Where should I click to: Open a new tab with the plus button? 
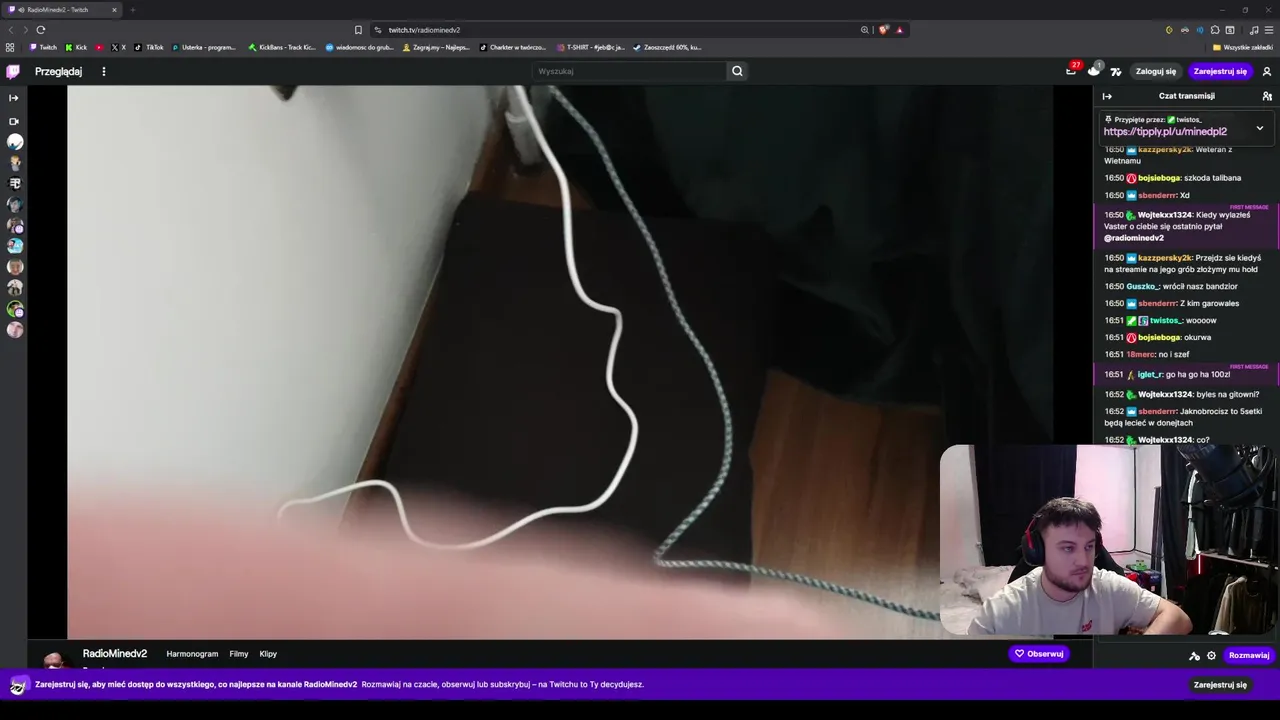[132, 10]
